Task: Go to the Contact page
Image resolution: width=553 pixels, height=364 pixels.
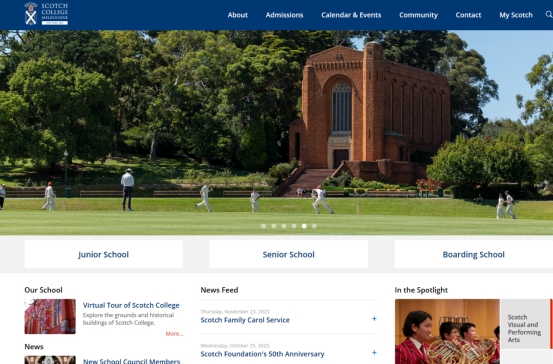Action: pos(468,15)
